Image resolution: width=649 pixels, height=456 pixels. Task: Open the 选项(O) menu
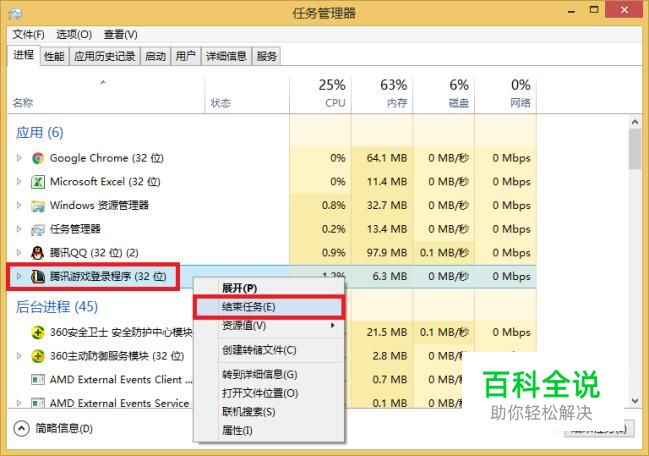click(74, 34)
